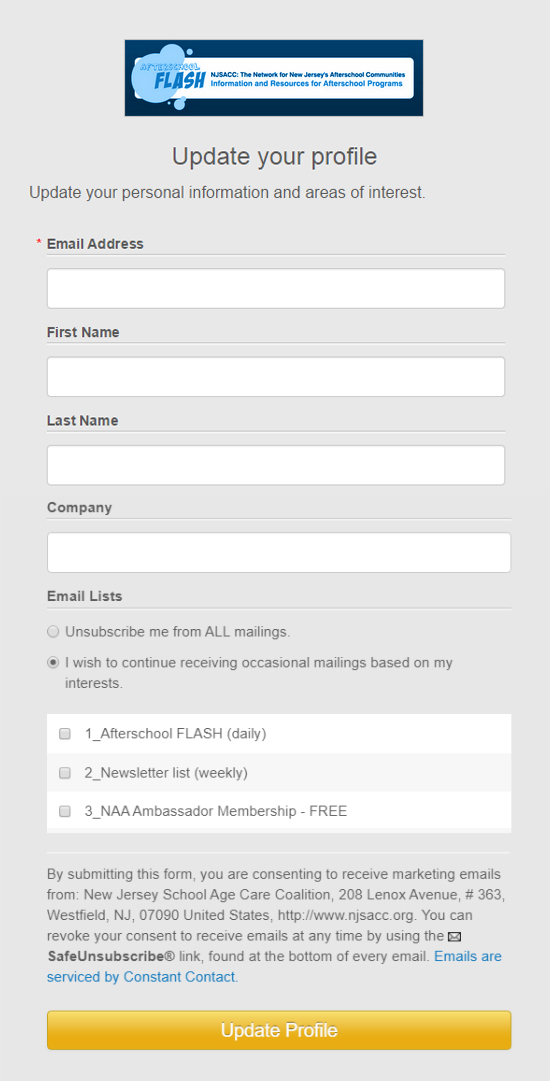This screenshot has width=550, height=1081.
Task: Open Emails are serviced by Constant Contact link
Action: pyautogui.click(x=274, y=967)
